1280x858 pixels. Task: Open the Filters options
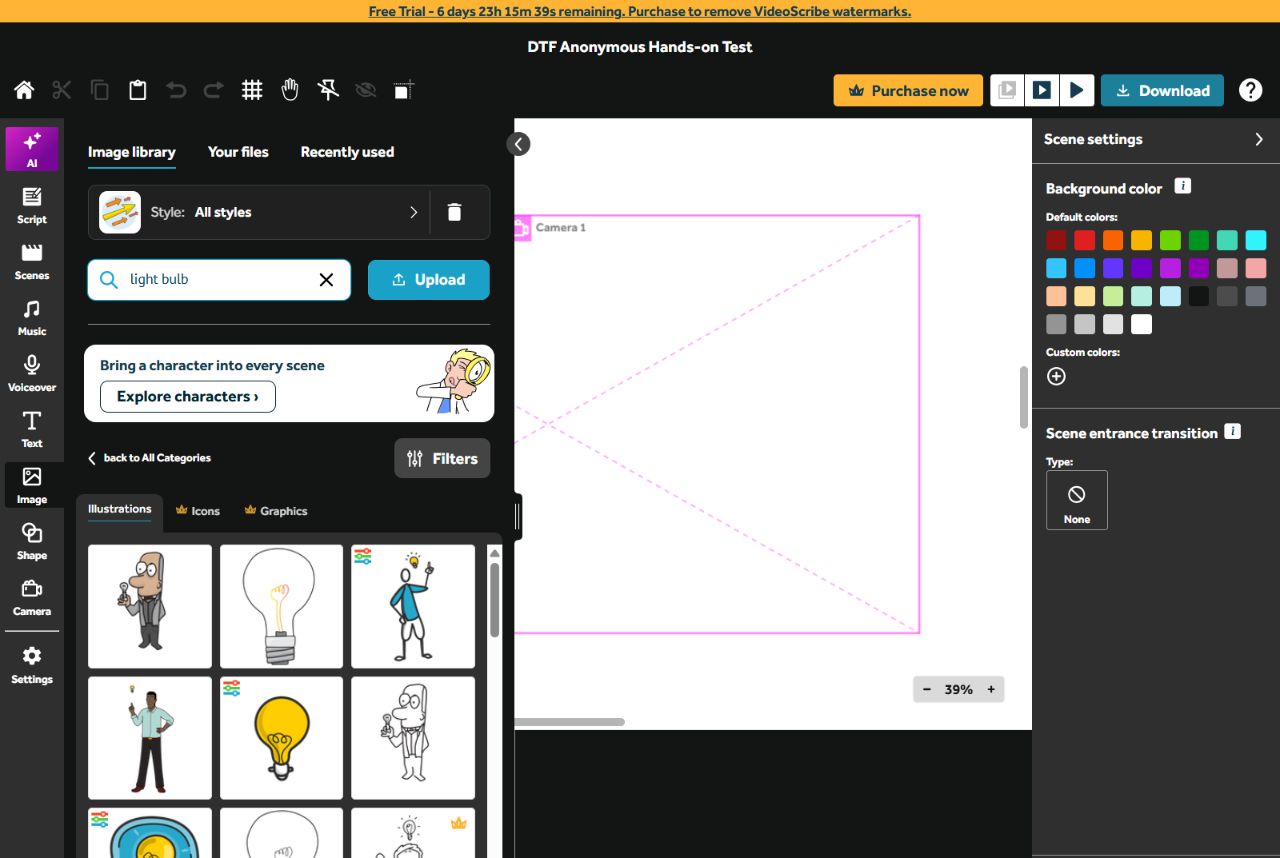442,458
